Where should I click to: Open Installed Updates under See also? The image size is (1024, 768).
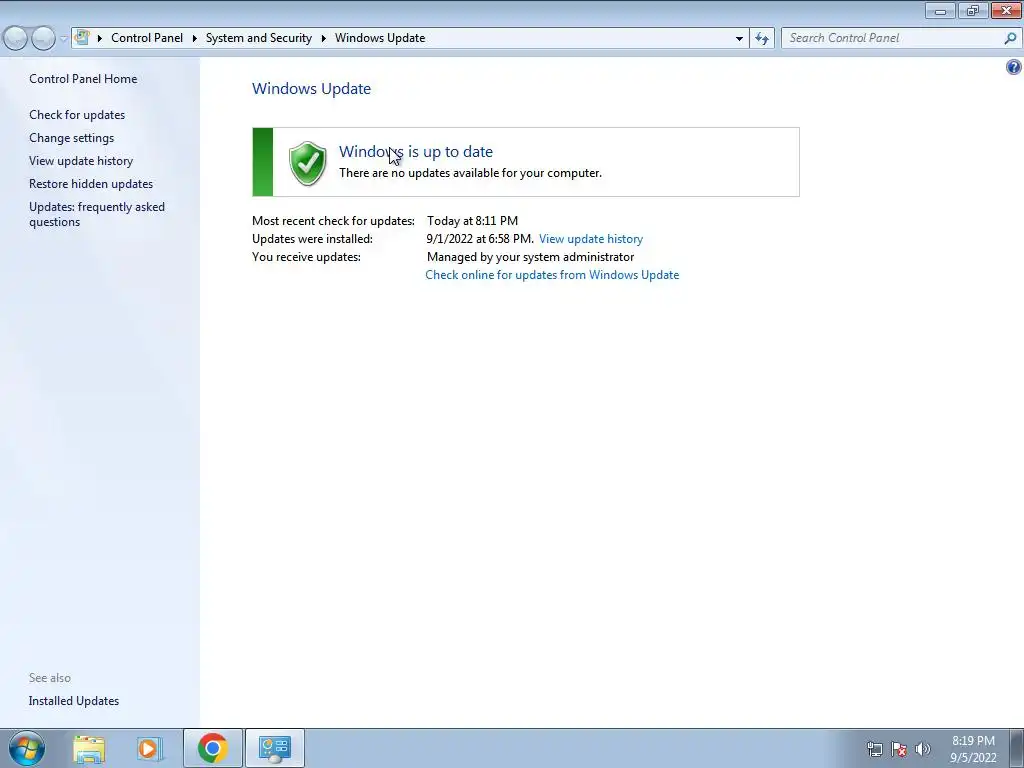[74, 701]
